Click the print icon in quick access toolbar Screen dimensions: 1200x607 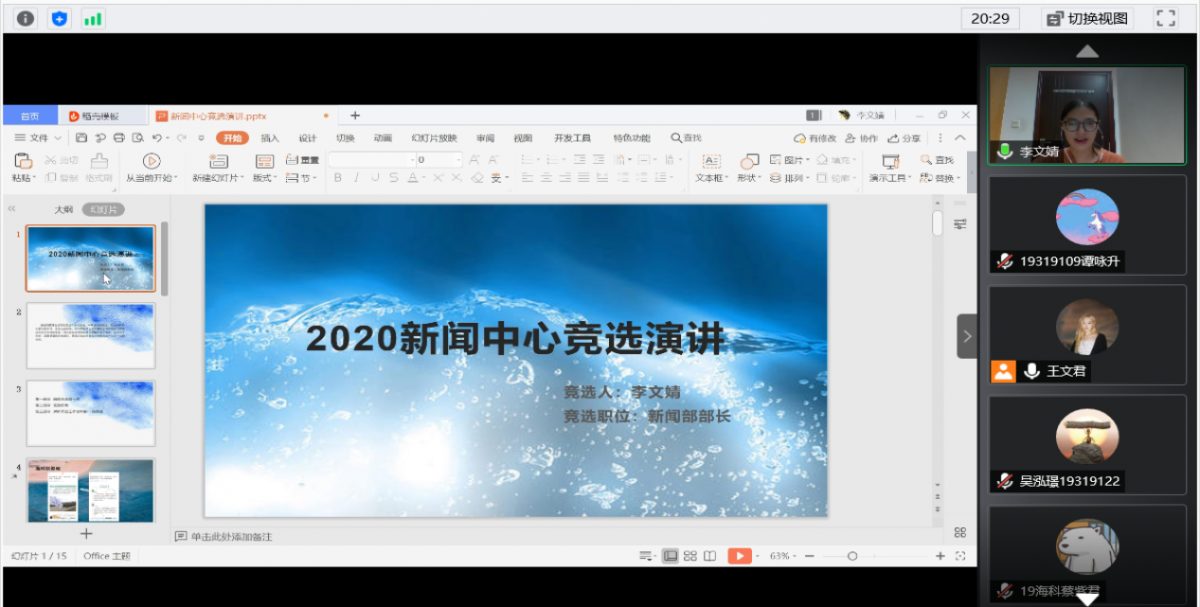119,138
